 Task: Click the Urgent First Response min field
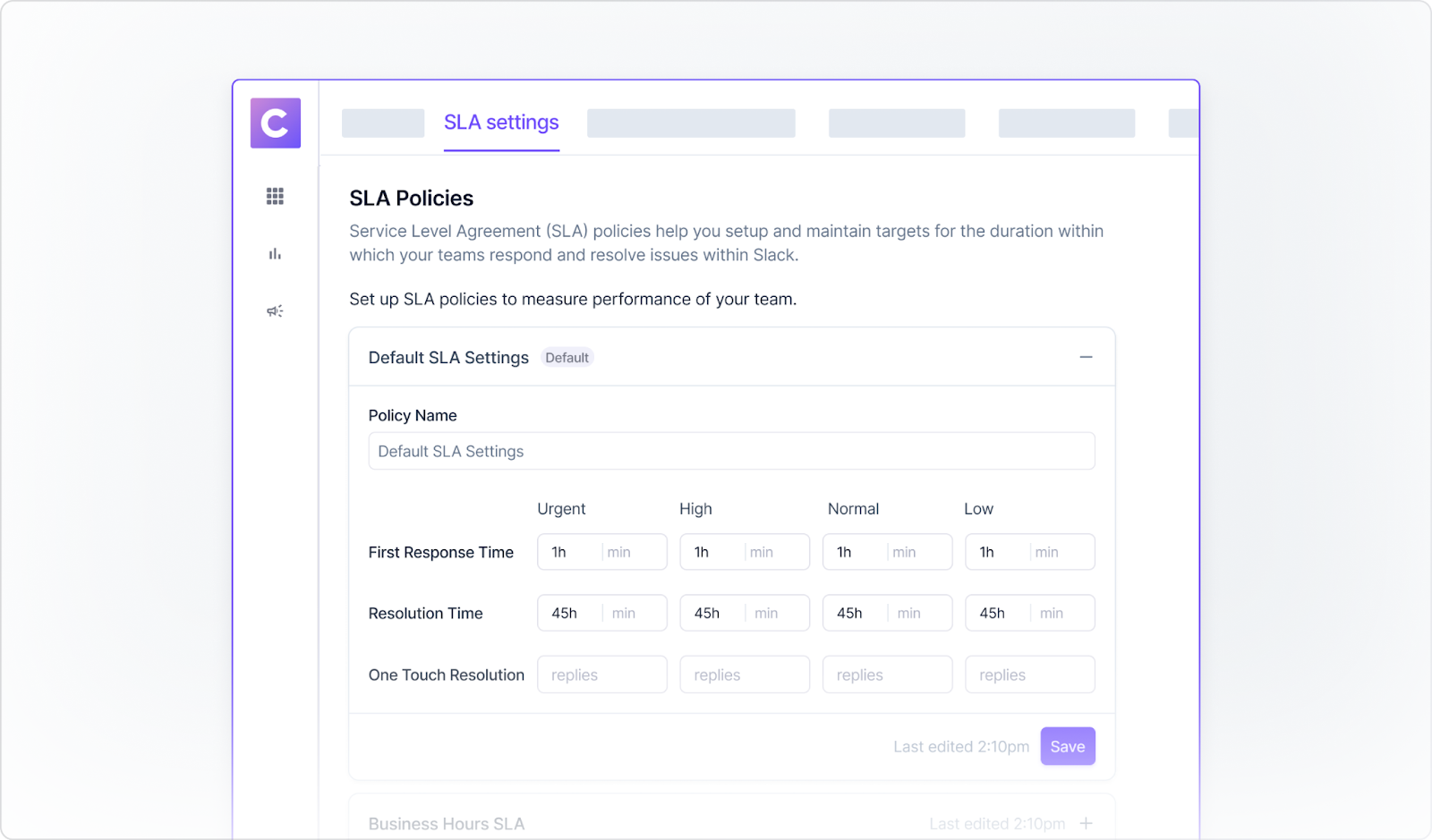click(633, 552)
